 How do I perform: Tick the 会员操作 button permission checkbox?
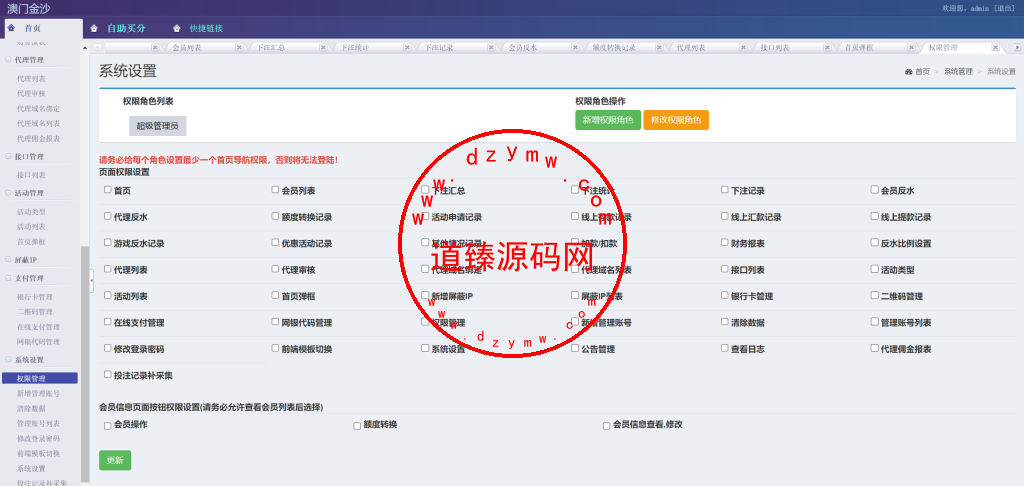(x=108, y=426)
